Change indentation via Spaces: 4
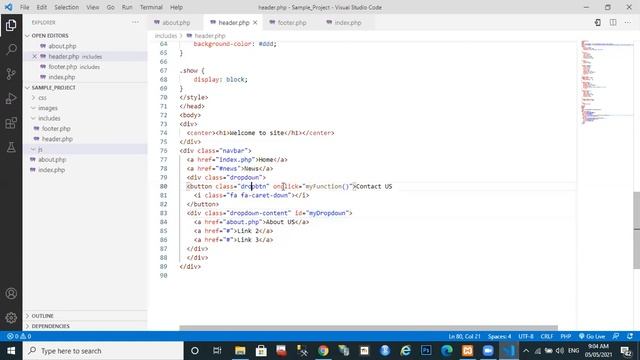Viewport: 640px width, 360px height. tap(500, 336)
